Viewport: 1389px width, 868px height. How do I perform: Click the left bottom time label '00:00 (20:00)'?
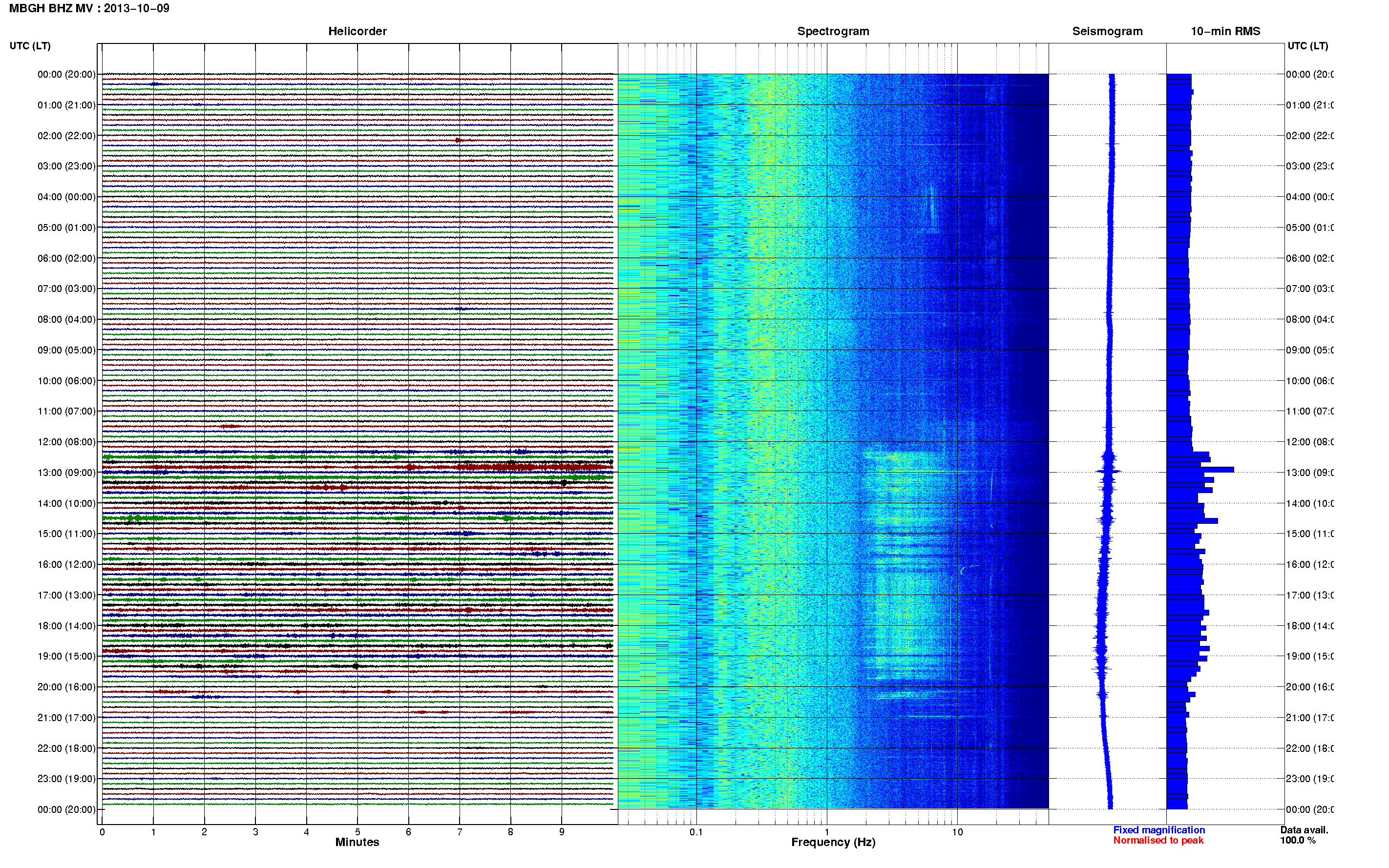coord(66,809)
